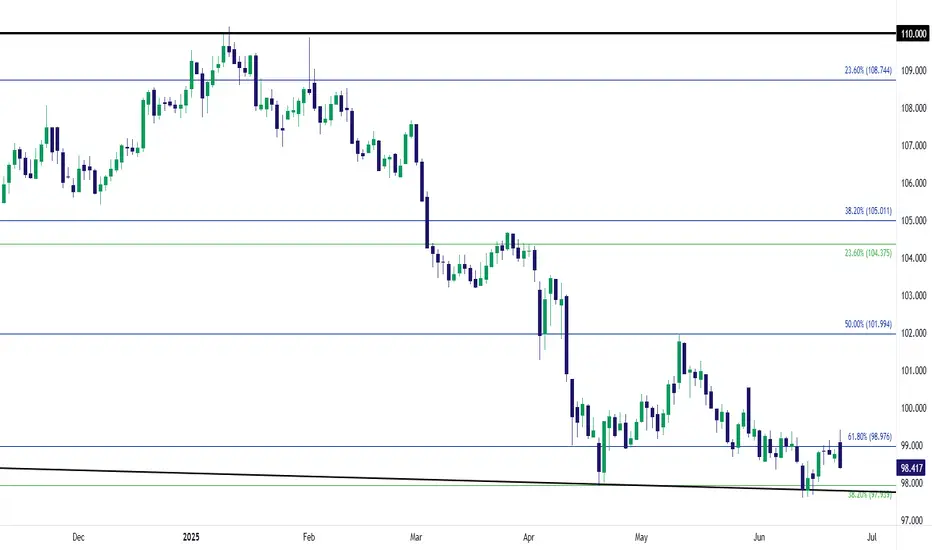Click the Apr time axis marker
Screen dimensions: 932x550
coord(528,537)
